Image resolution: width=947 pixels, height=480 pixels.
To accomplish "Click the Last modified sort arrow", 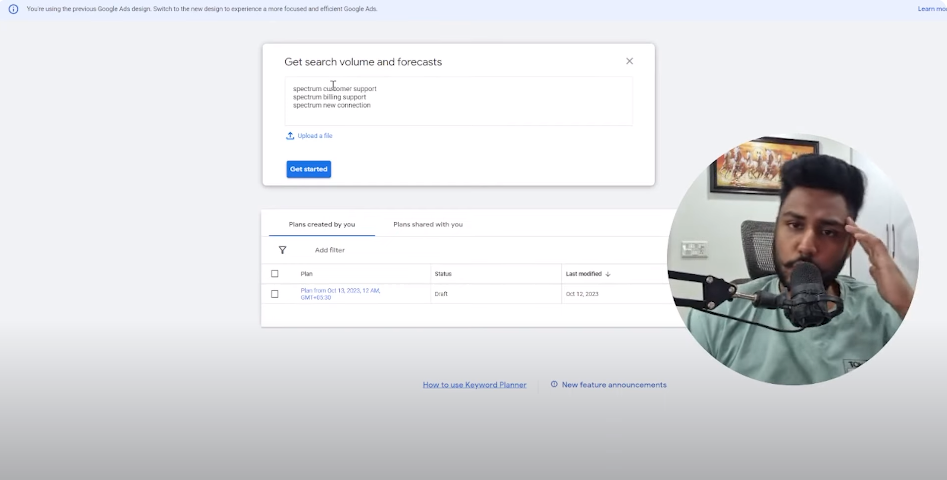I will (608, 274).
